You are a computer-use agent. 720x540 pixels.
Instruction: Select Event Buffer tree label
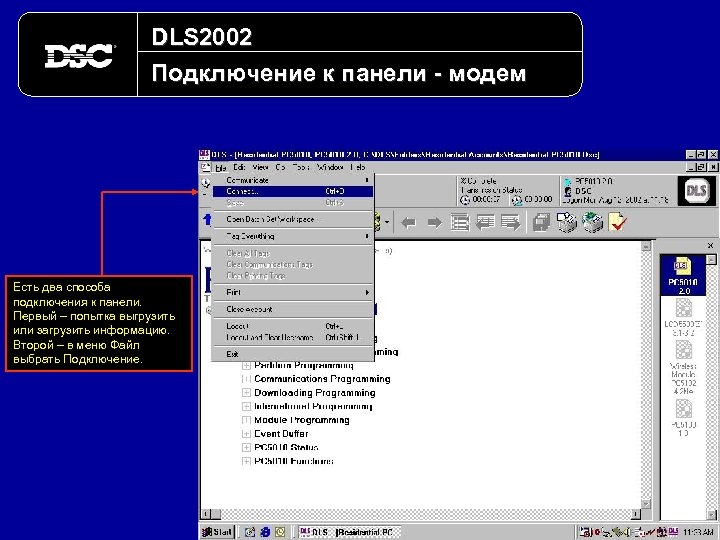281,433
